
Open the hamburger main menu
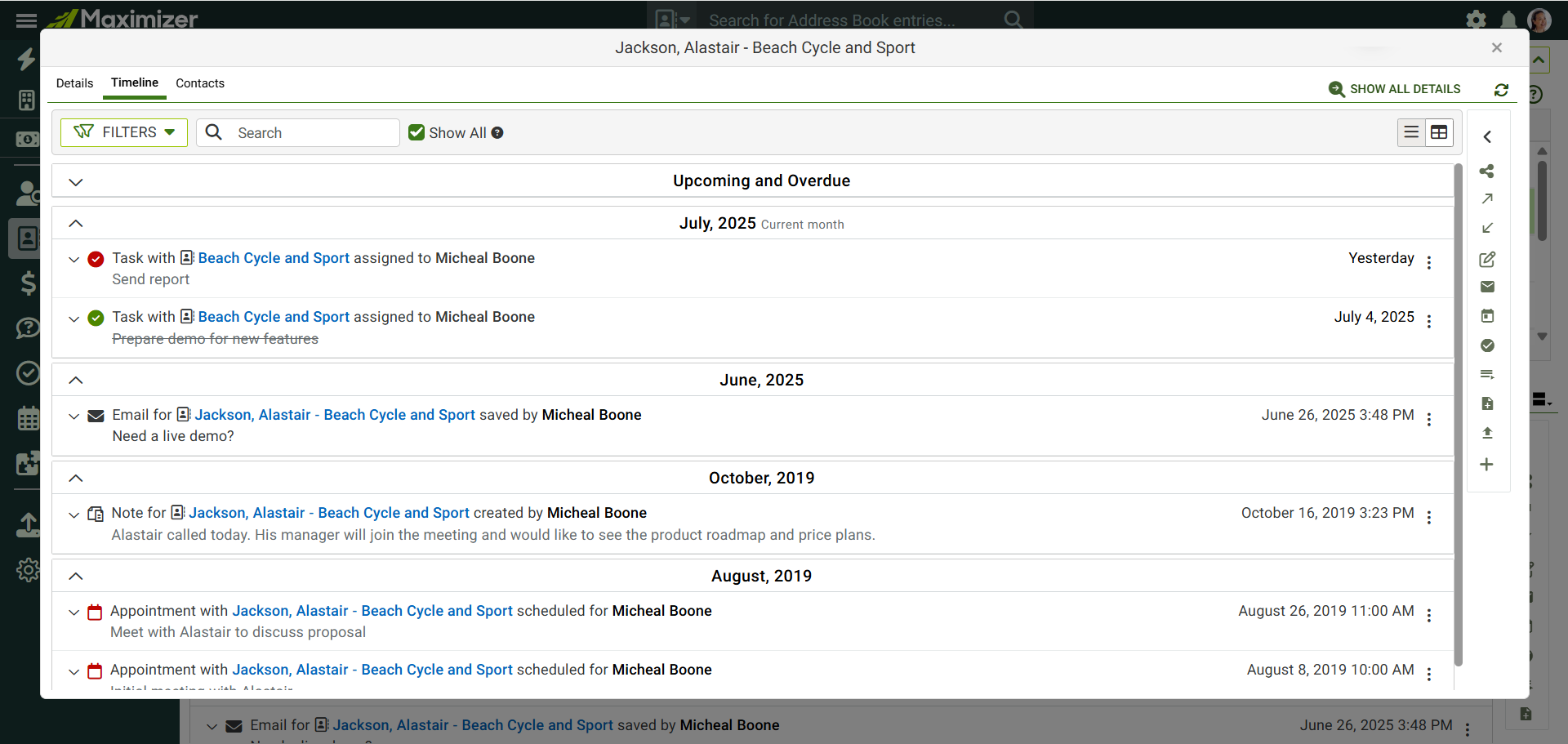click(26, 20)
